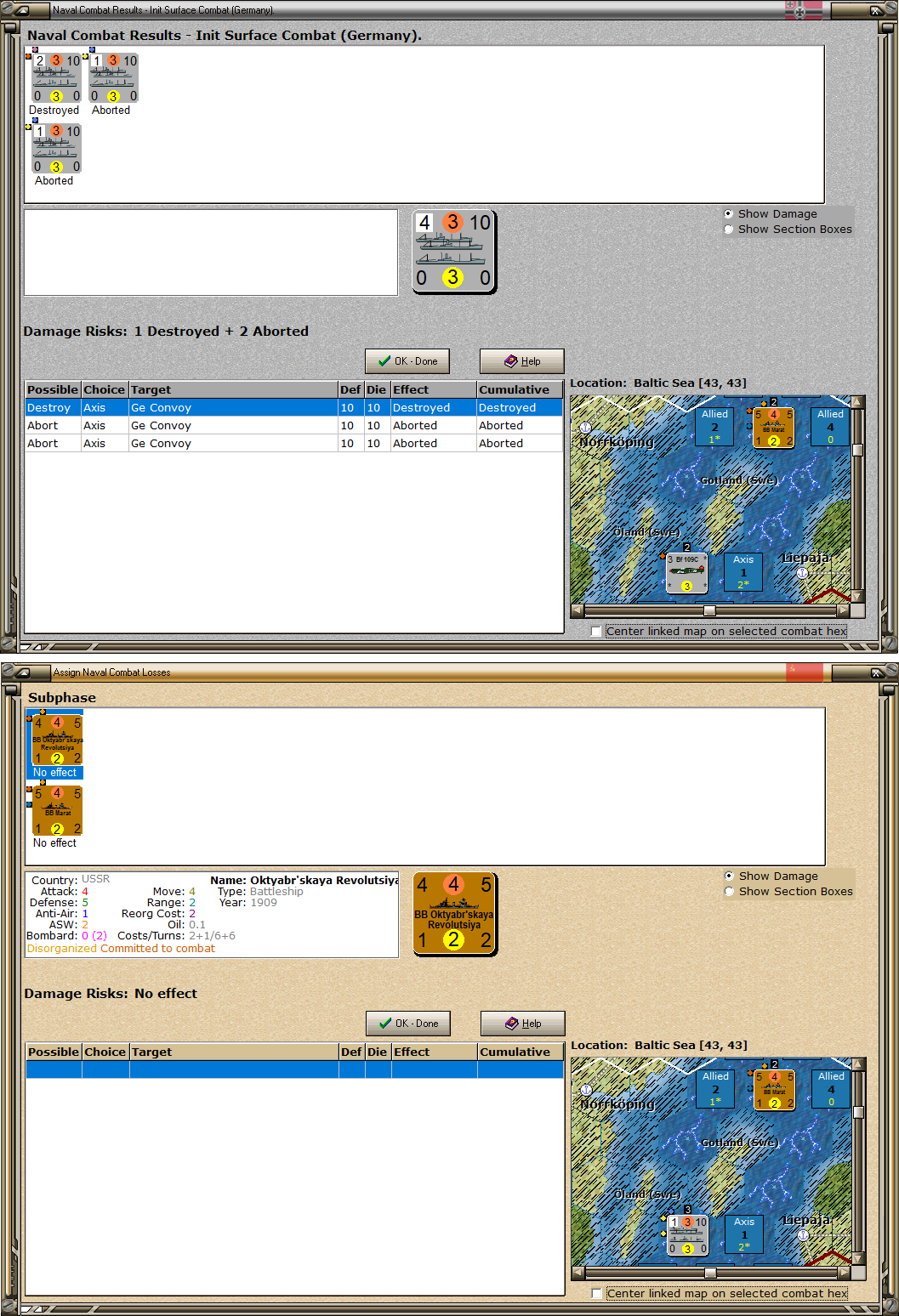The height and width of the screenshot is (1316, 899).
Task: Click the Target column header in the Combat Results table
Action: (x=234, y=389)
